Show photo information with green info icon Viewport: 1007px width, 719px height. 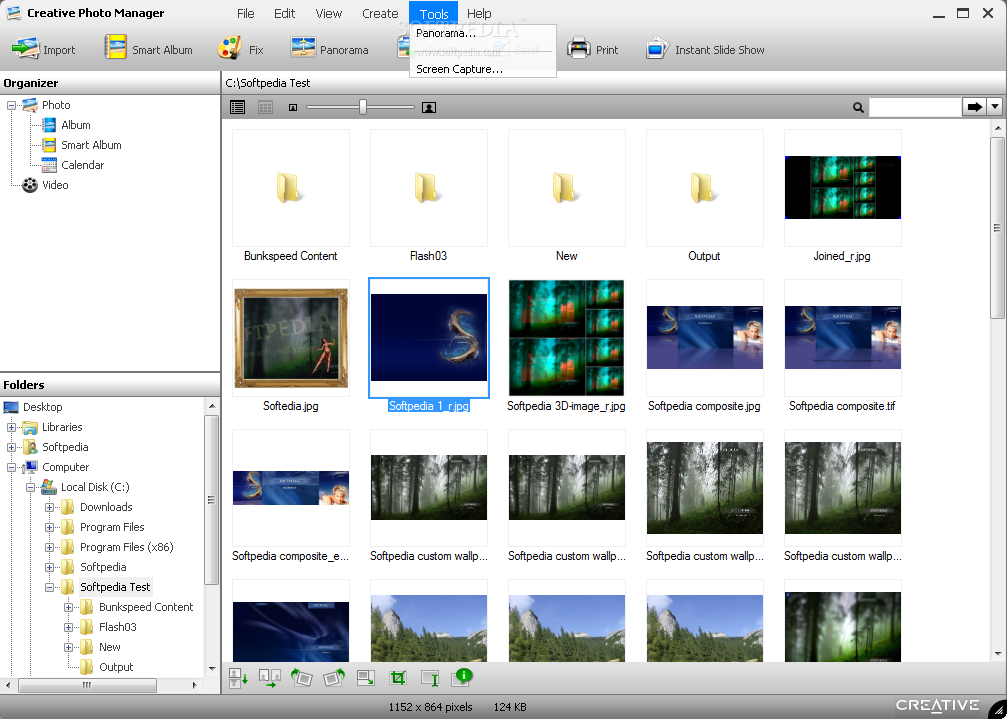click(x=462, y=677)
